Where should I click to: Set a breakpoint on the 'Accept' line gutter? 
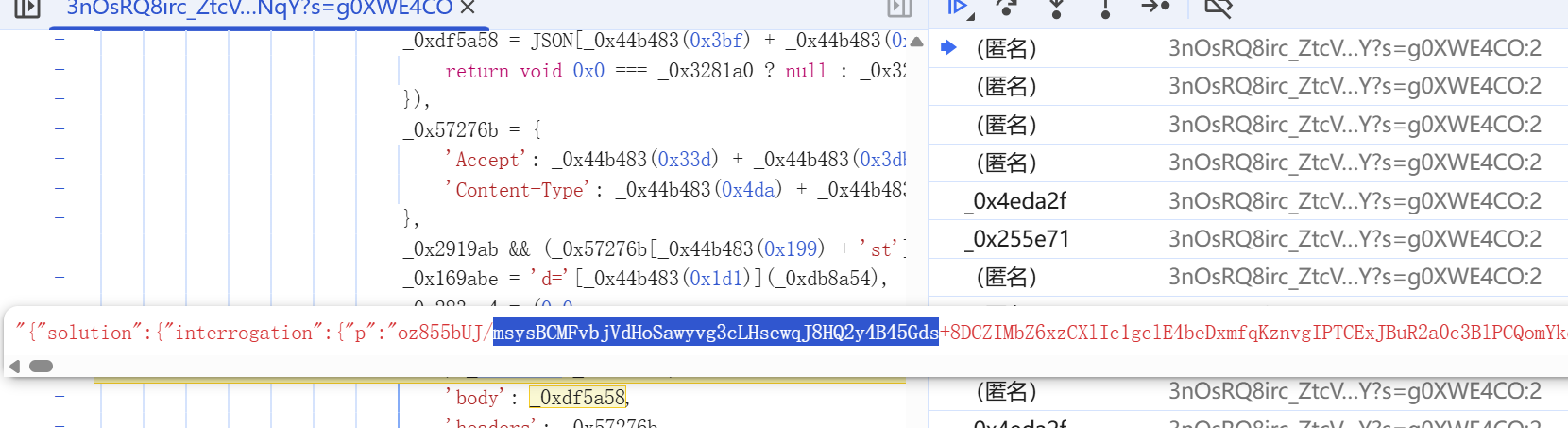[60, 159]
